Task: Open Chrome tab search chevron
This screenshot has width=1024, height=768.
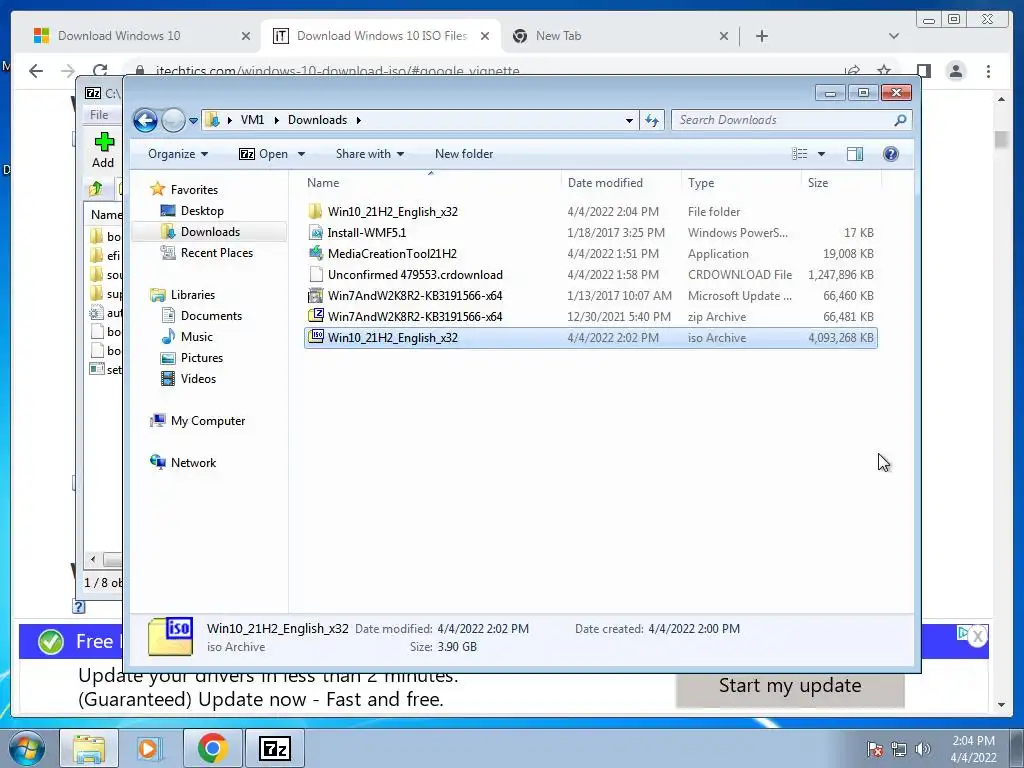Action: 893,36
